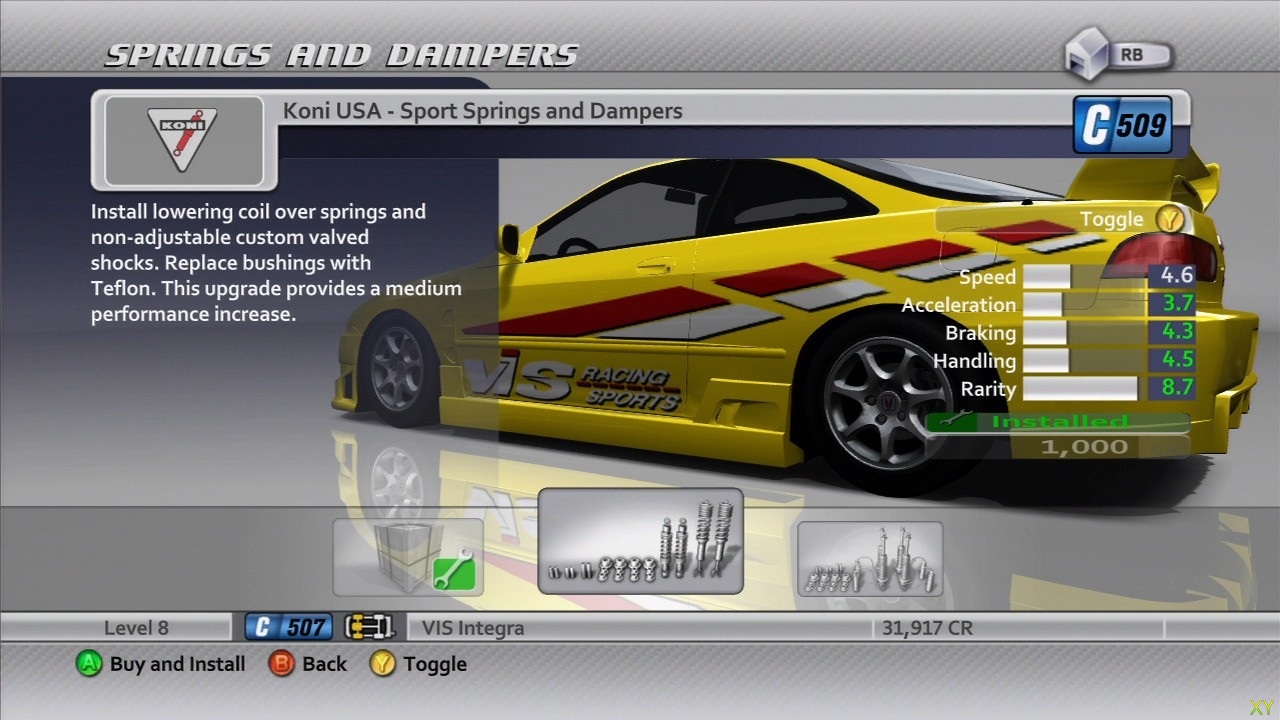Click the Koni USA part title
The height and width of the screenshot is (720, 1280).
[x=482, y=111]
